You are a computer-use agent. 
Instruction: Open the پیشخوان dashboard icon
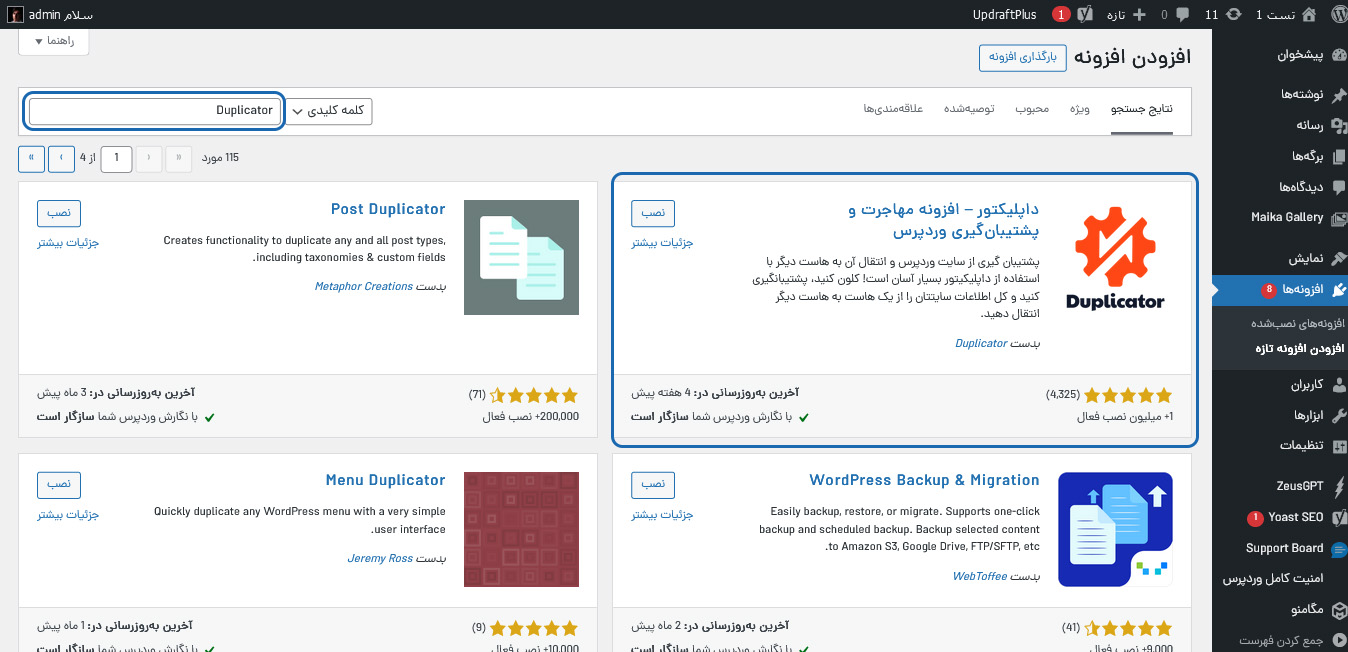tap(1339, 56)
